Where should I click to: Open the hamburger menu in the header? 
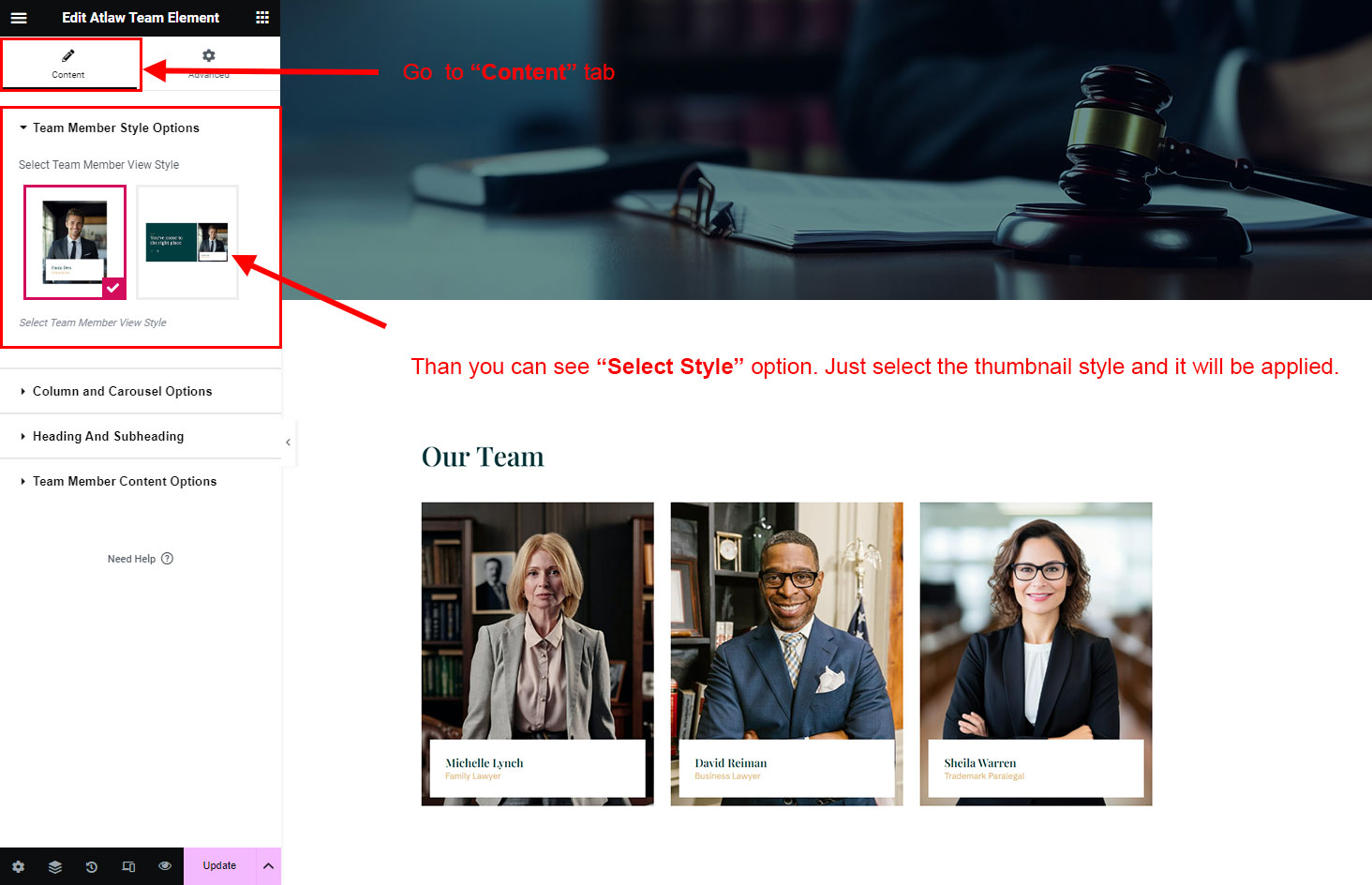pyautogui.click(x=19, y=18)
